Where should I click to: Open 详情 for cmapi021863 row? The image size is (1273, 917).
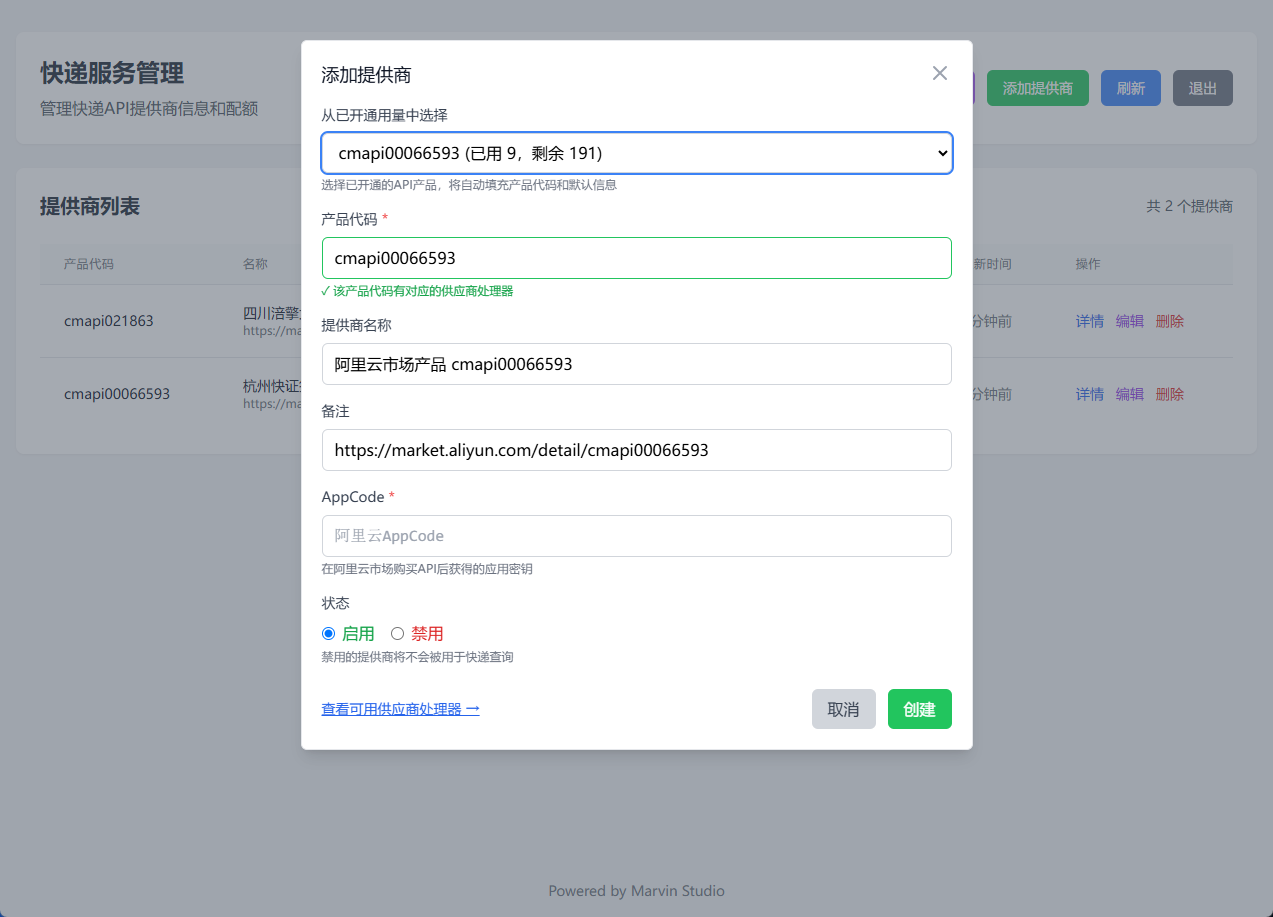[1089, 321]
